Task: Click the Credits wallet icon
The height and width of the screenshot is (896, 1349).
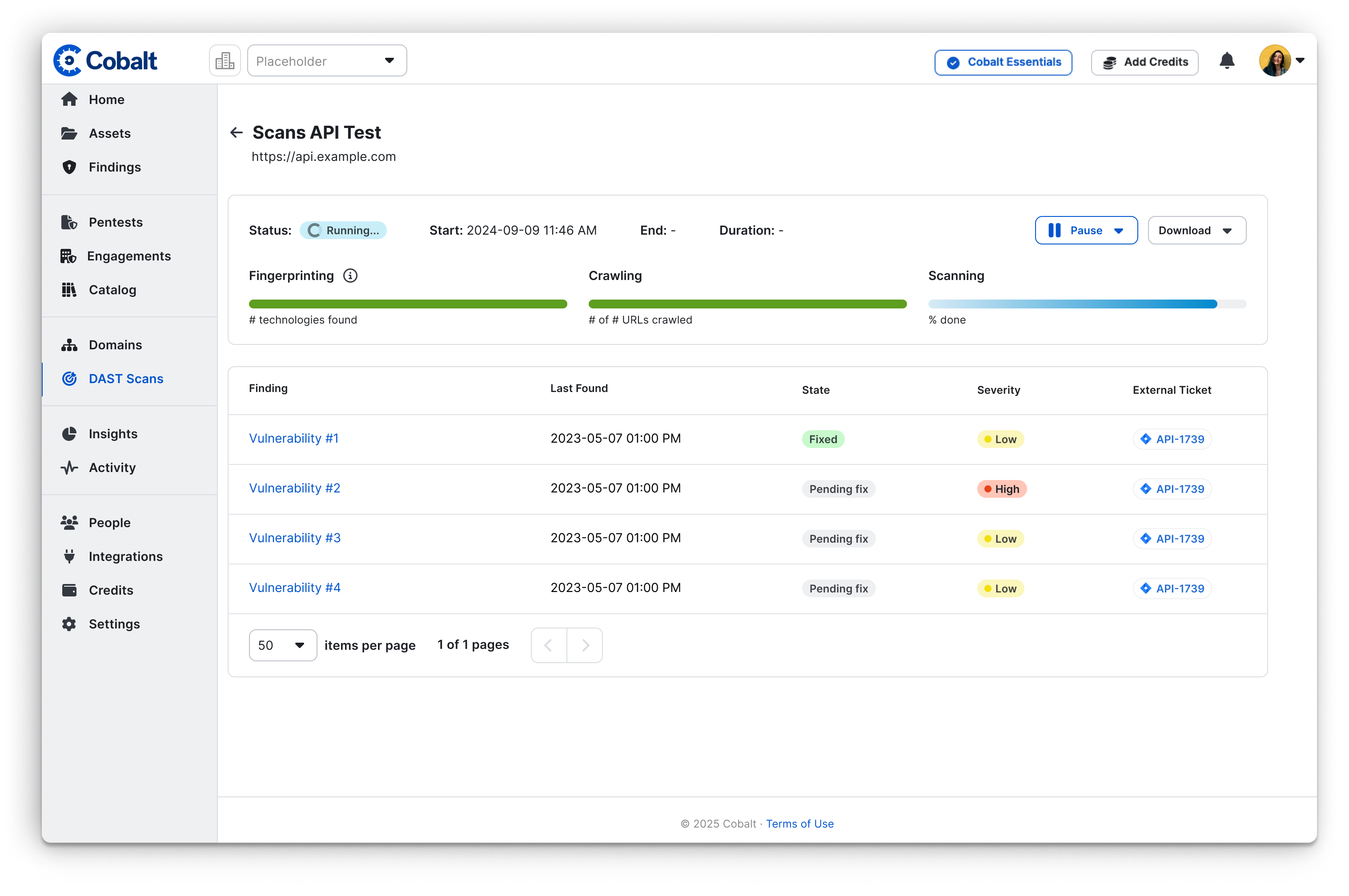Action: tap(69, 590)
